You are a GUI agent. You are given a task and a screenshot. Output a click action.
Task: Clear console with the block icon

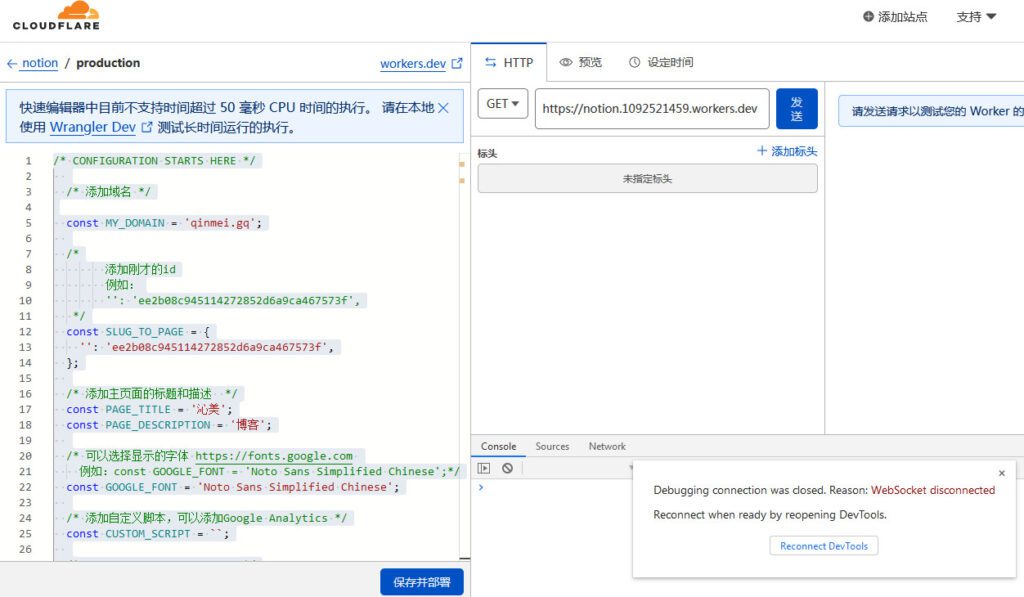pos(507,468)
